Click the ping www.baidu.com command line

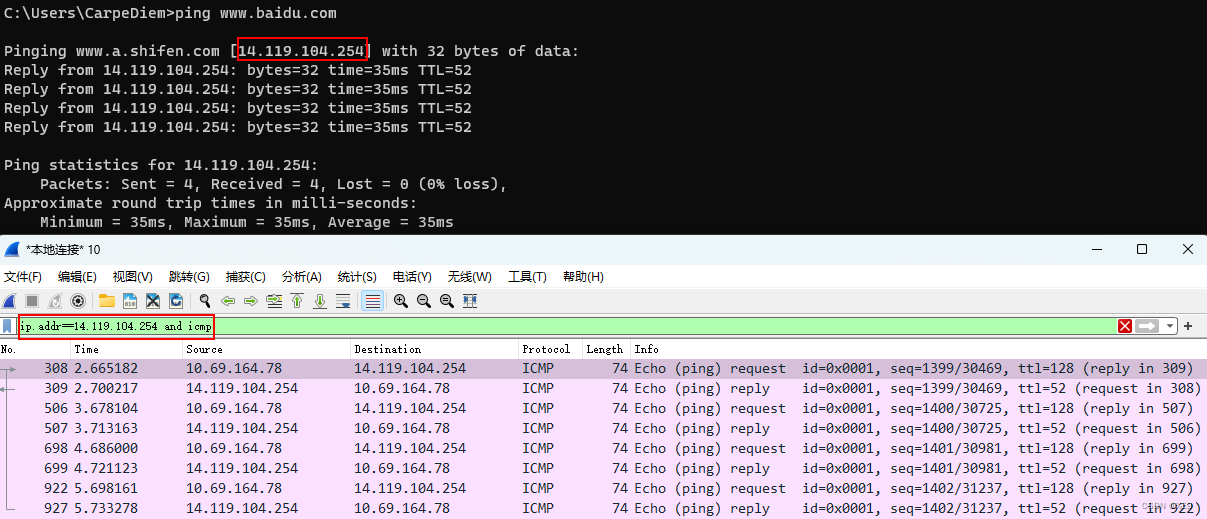click(170, 14)
